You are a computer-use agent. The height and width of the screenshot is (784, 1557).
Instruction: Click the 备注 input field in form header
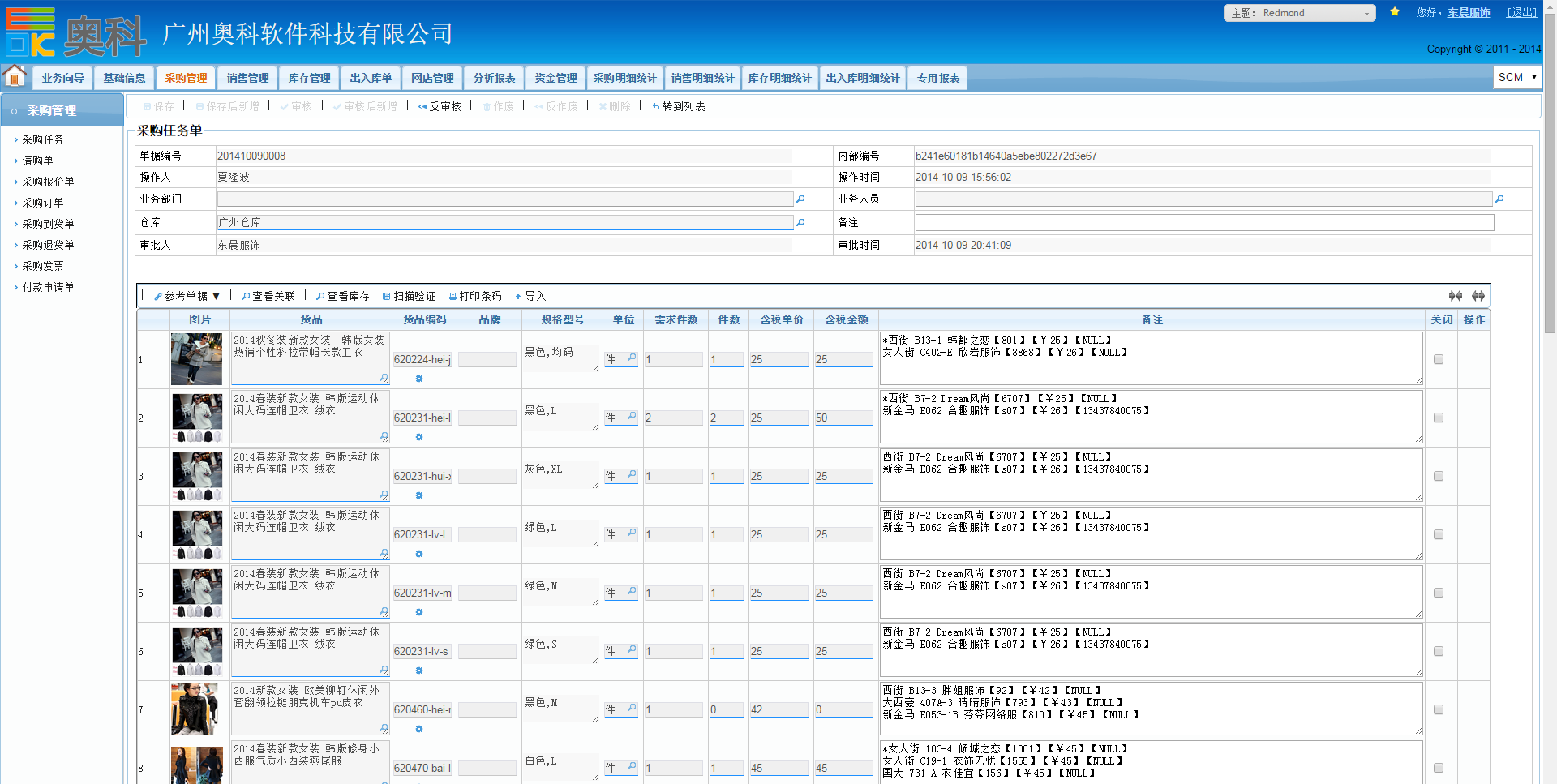[1203, 222]
